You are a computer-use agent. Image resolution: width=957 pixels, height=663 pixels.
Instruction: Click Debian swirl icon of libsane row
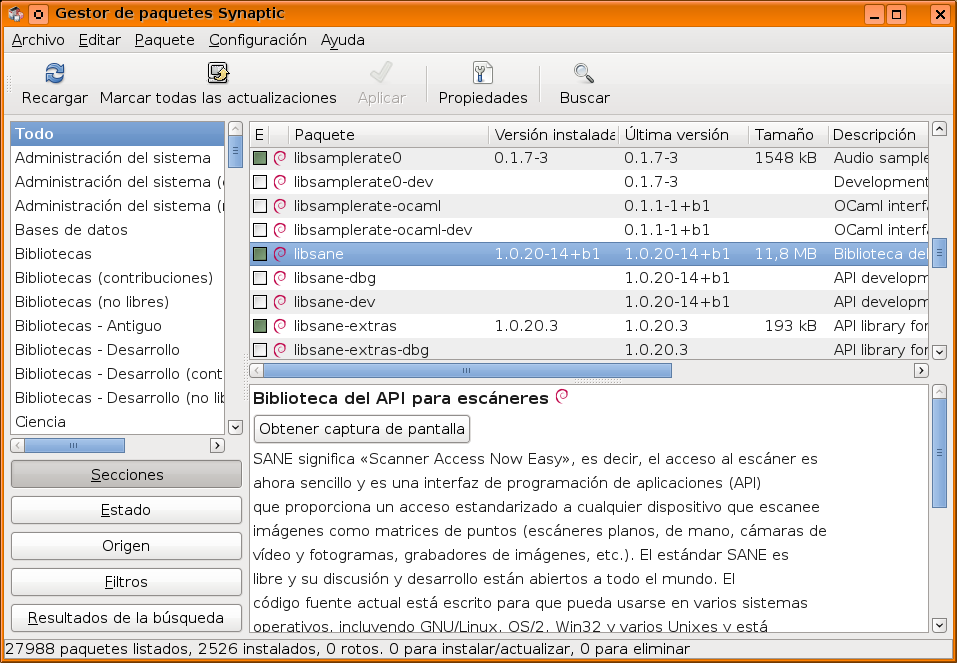click(x=280, y=254)
